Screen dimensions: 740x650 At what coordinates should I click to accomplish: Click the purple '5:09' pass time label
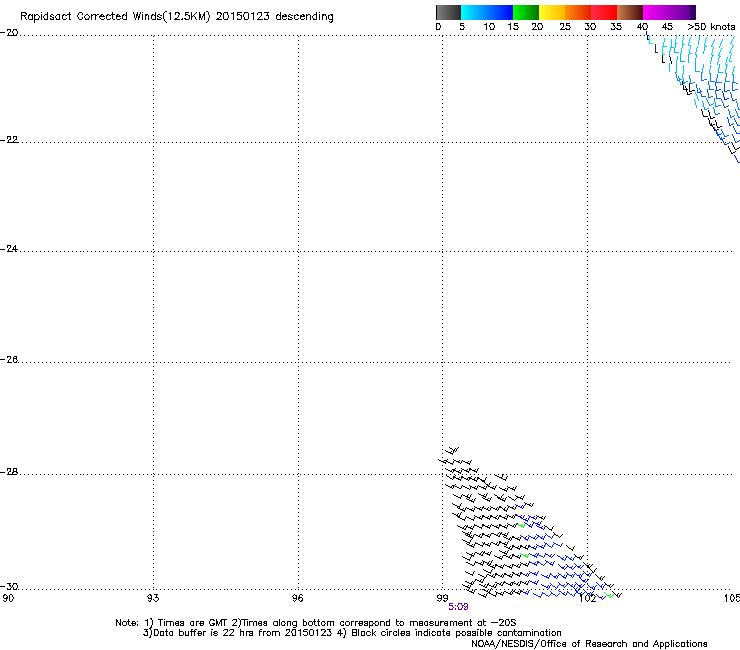(458, 607)
